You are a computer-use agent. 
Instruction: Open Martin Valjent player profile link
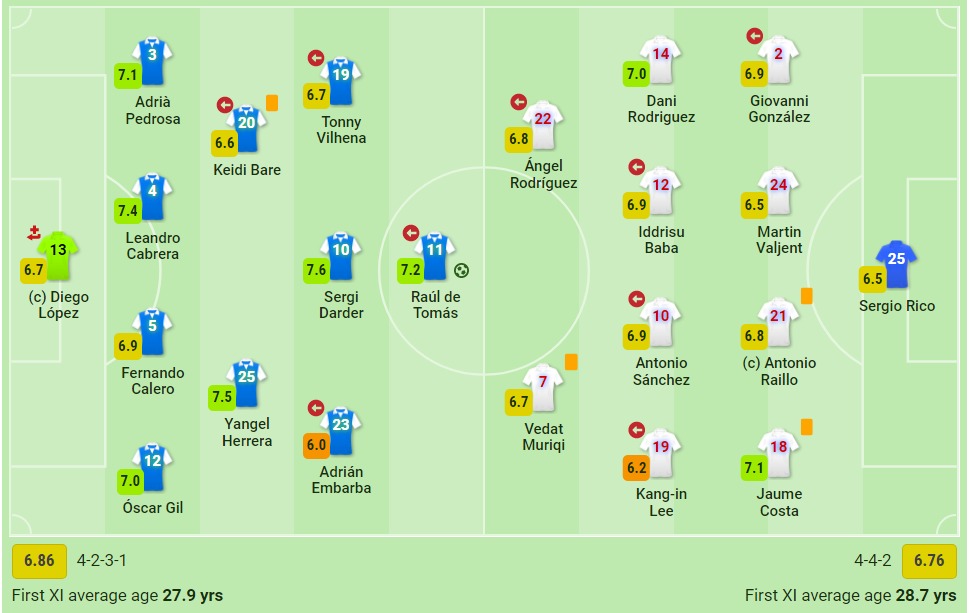coord(779,240)
